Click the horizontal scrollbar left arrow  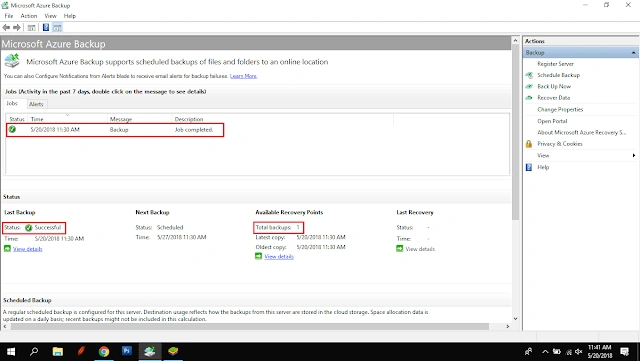tap(5, 327)
